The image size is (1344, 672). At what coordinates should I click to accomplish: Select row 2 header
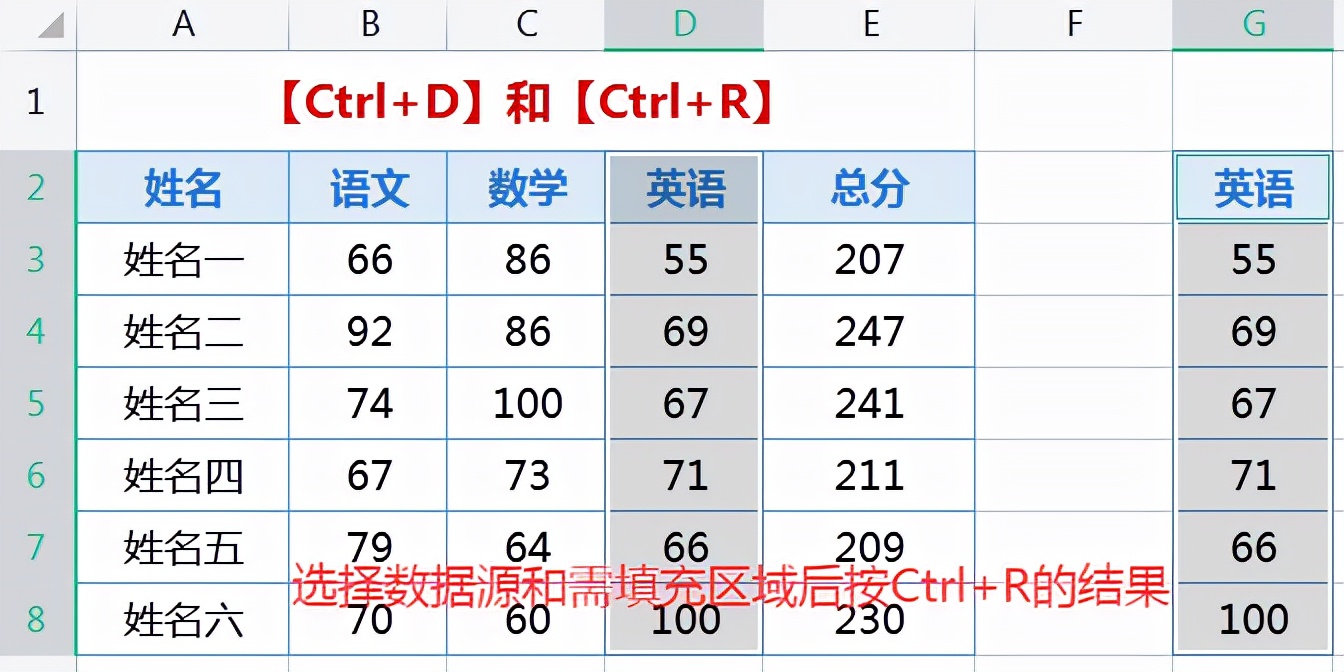(x=36, y=187)
